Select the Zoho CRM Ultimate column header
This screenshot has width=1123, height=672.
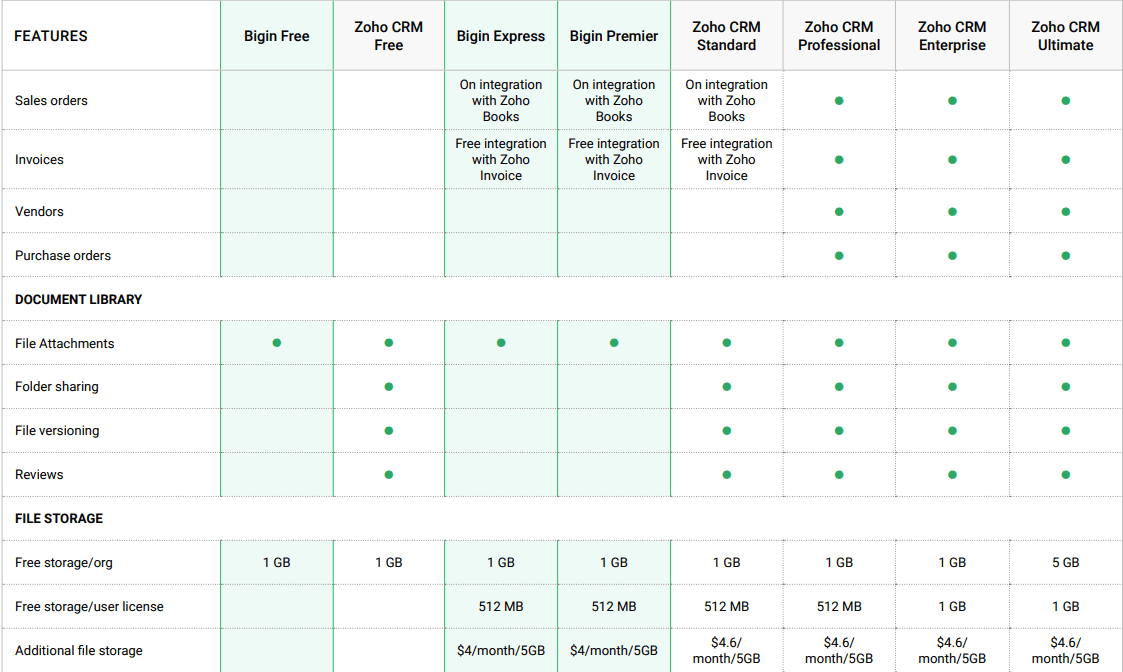1065,35
